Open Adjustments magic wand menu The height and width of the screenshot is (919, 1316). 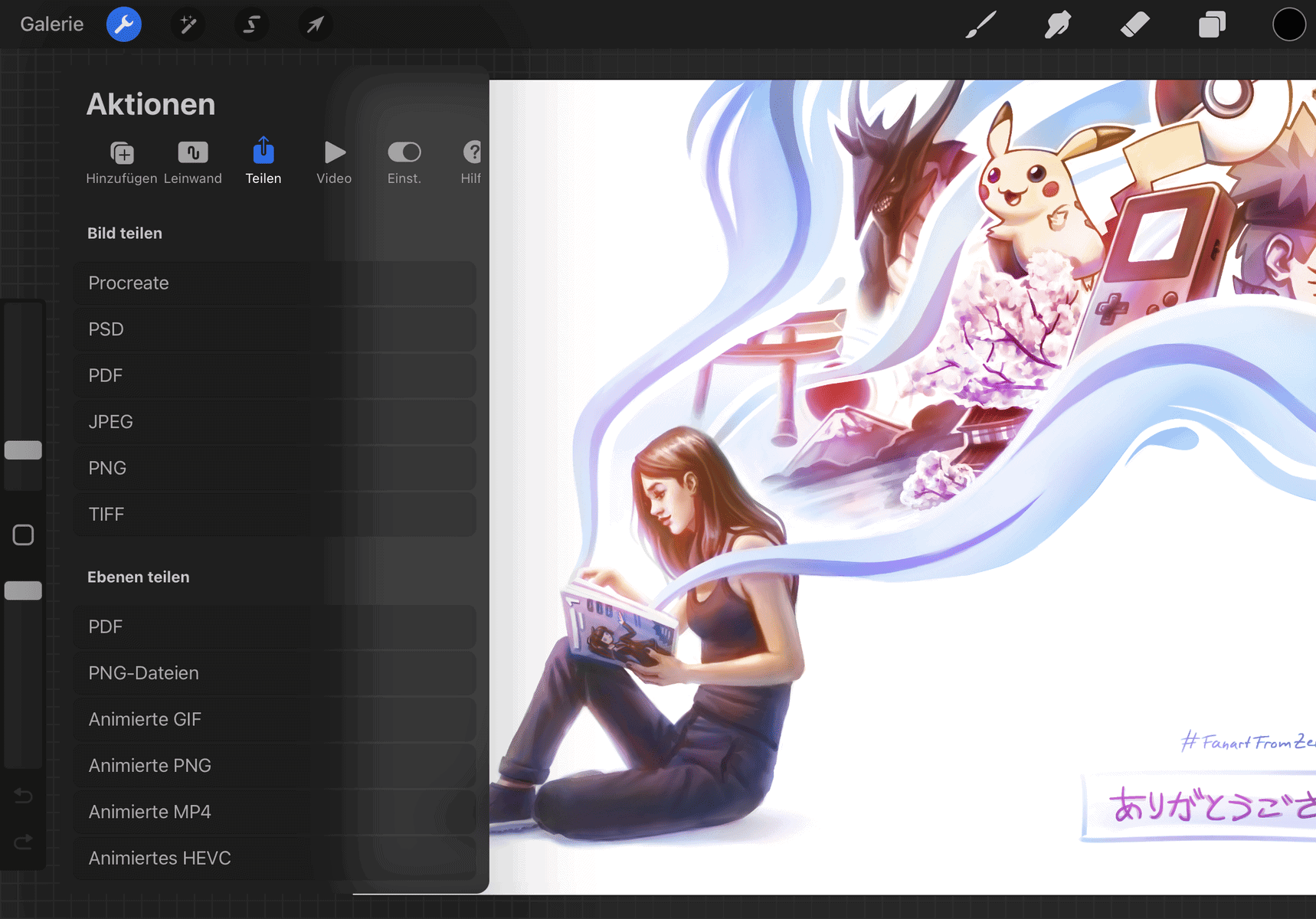point(188,25)
